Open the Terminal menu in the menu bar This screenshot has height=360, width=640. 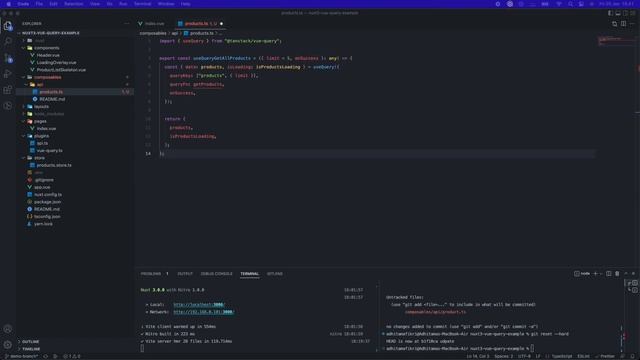pos(142,4)
